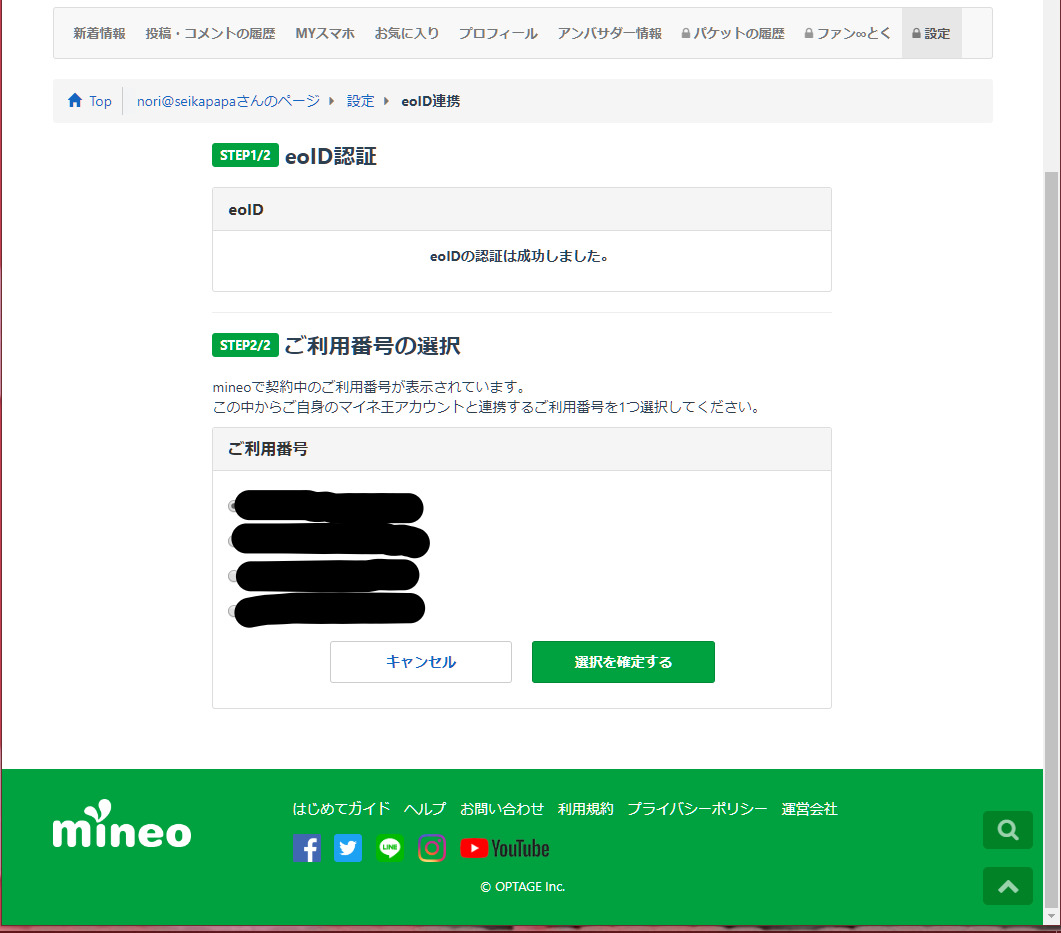The width and height of the screenshot is (1061, 933).
Task: Go to Top via breadcrumb home link
Action: (90, 101)
